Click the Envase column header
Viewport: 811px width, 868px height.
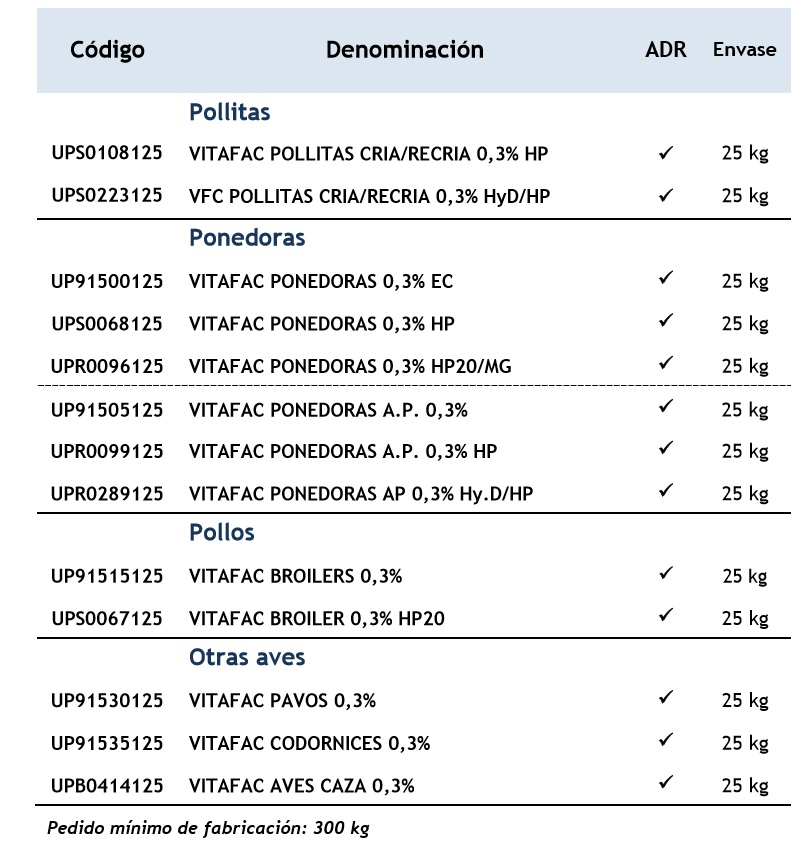tap(744, 50)
